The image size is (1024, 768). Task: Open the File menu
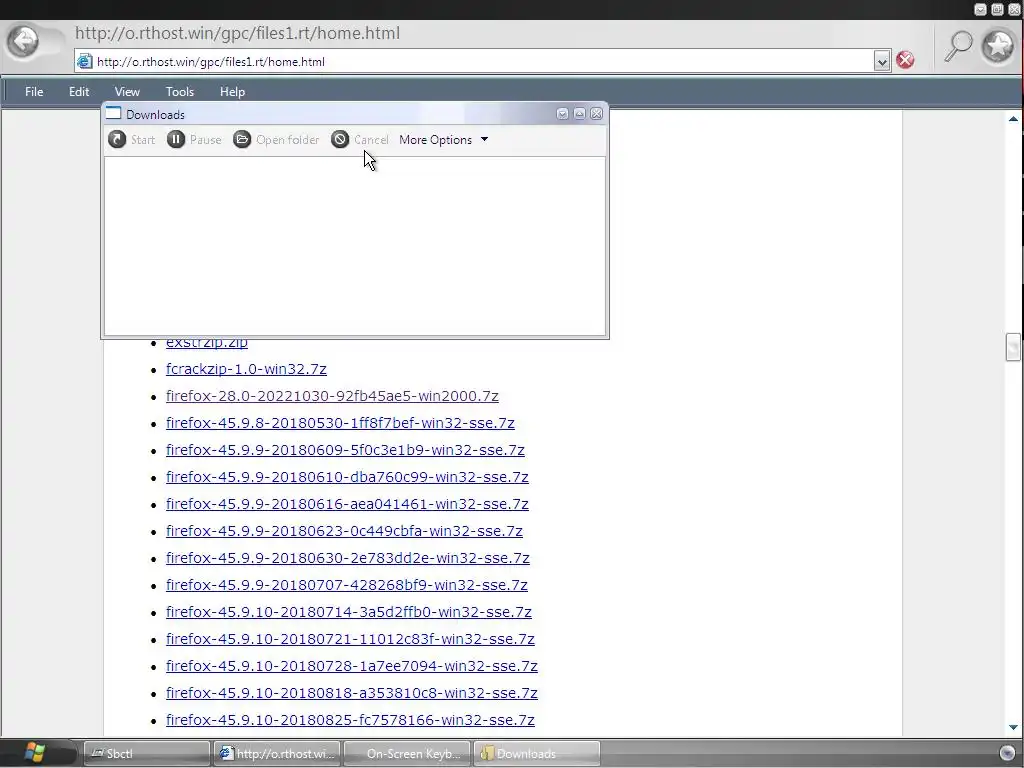pos(34,91)
